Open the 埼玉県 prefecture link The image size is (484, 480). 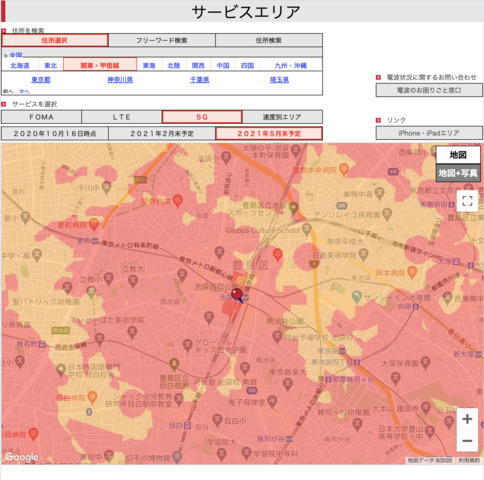279,80
